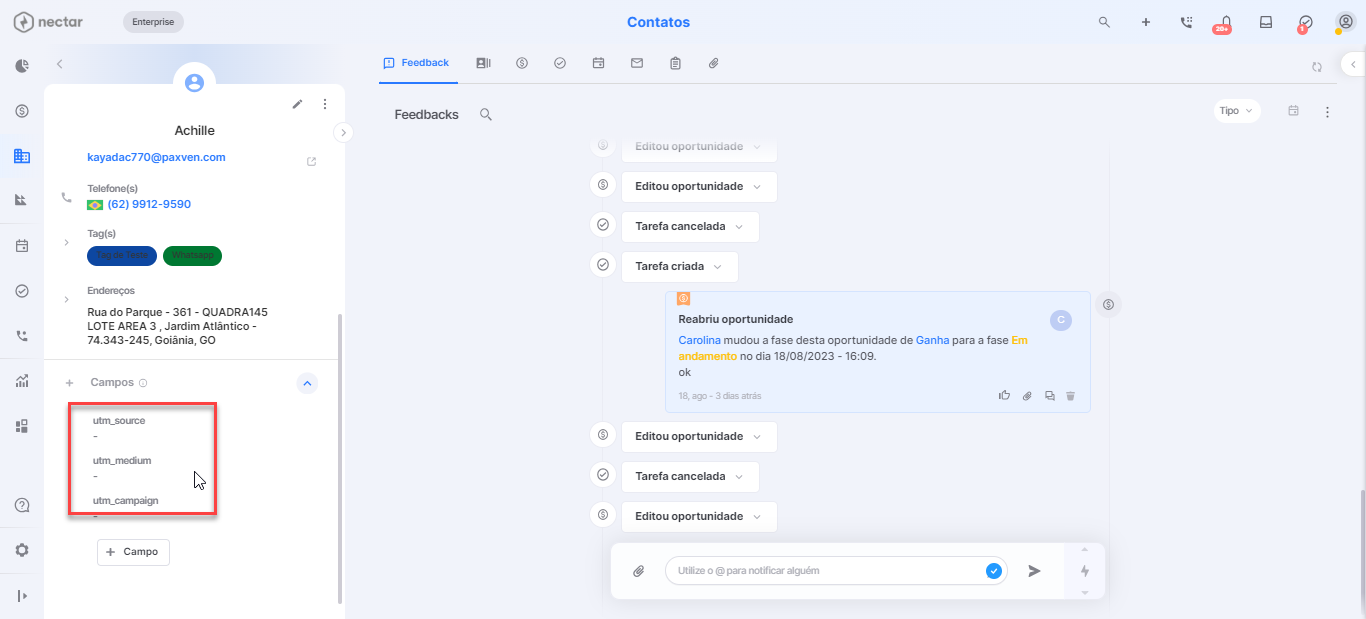Screen dimensions: 1366x619
Task: Open the calendar tab in the contact tabs
Action: (598, 63)
